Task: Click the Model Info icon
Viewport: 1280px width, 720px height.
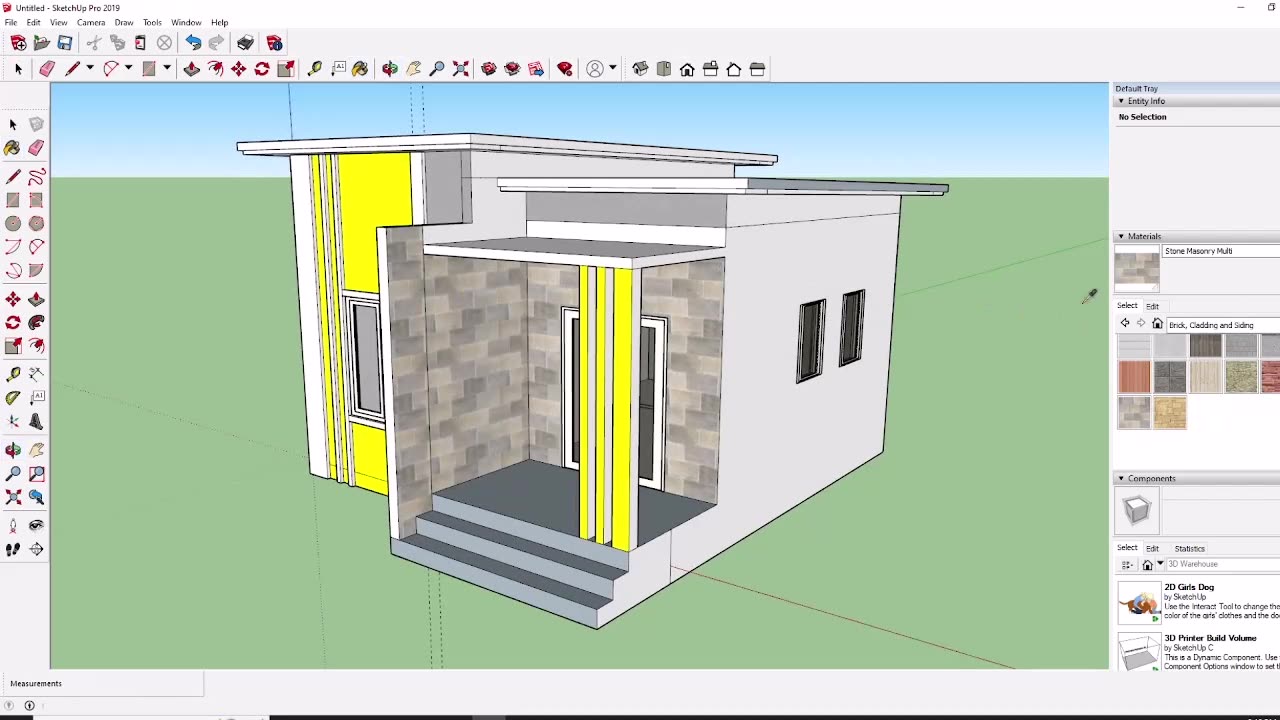Action: [x=274, y=43]
